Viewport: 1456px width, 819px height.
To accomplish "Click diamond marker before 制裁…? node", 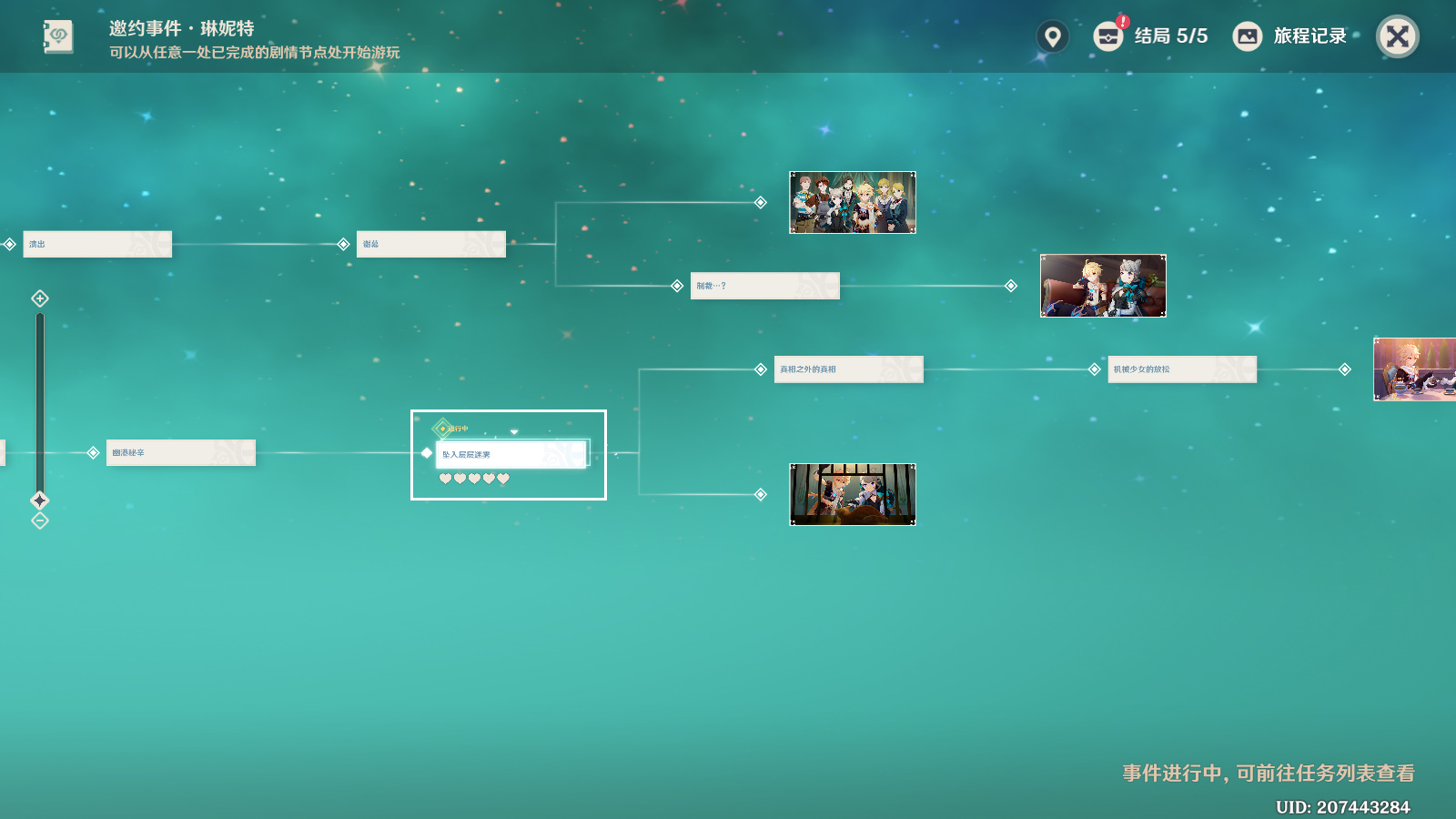I will 677,286.
